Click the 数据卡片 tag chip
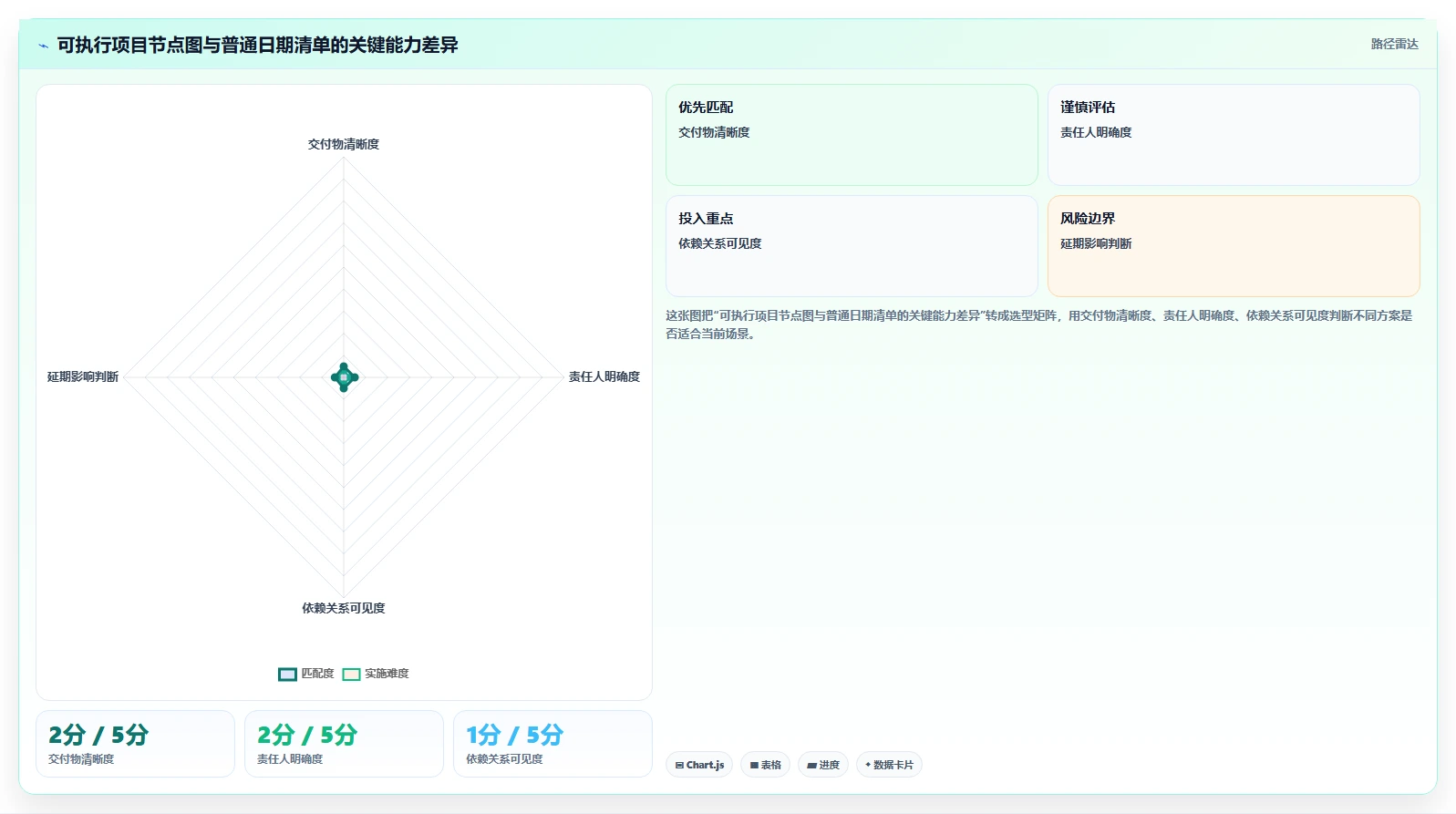1456x814 pixels. pos(889,765)
